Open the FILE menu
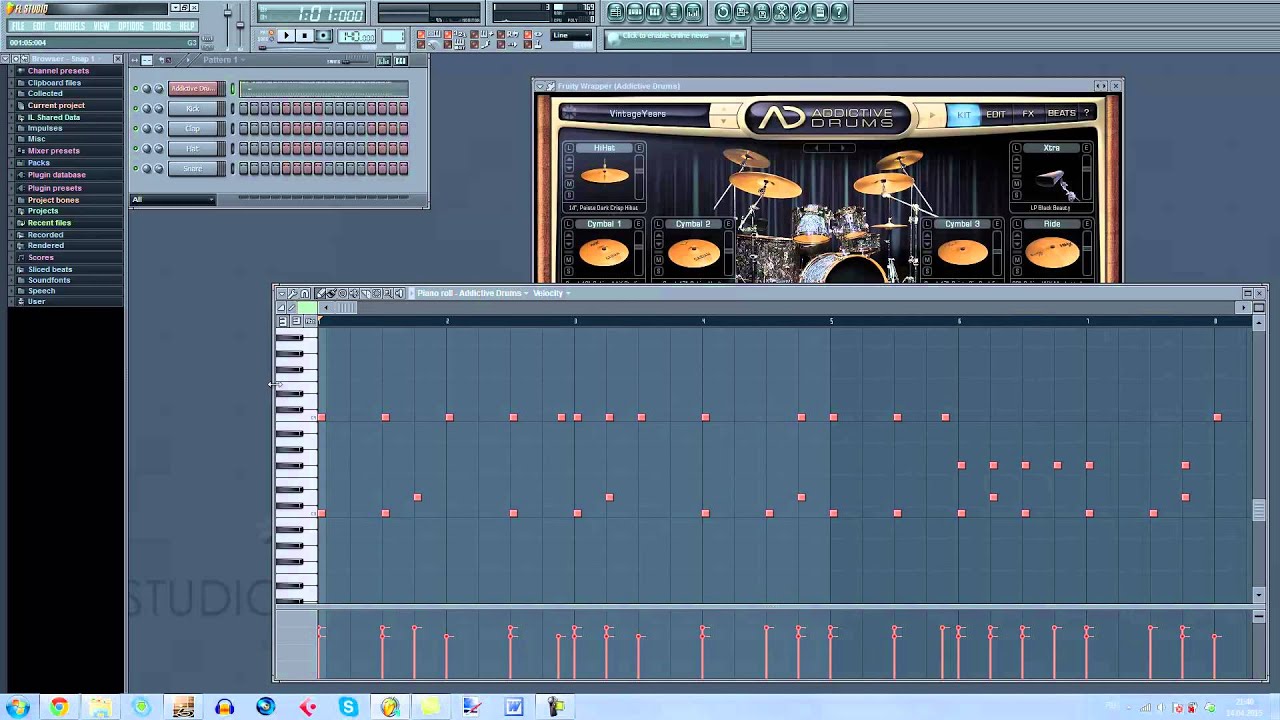 [x=17, y=26]
